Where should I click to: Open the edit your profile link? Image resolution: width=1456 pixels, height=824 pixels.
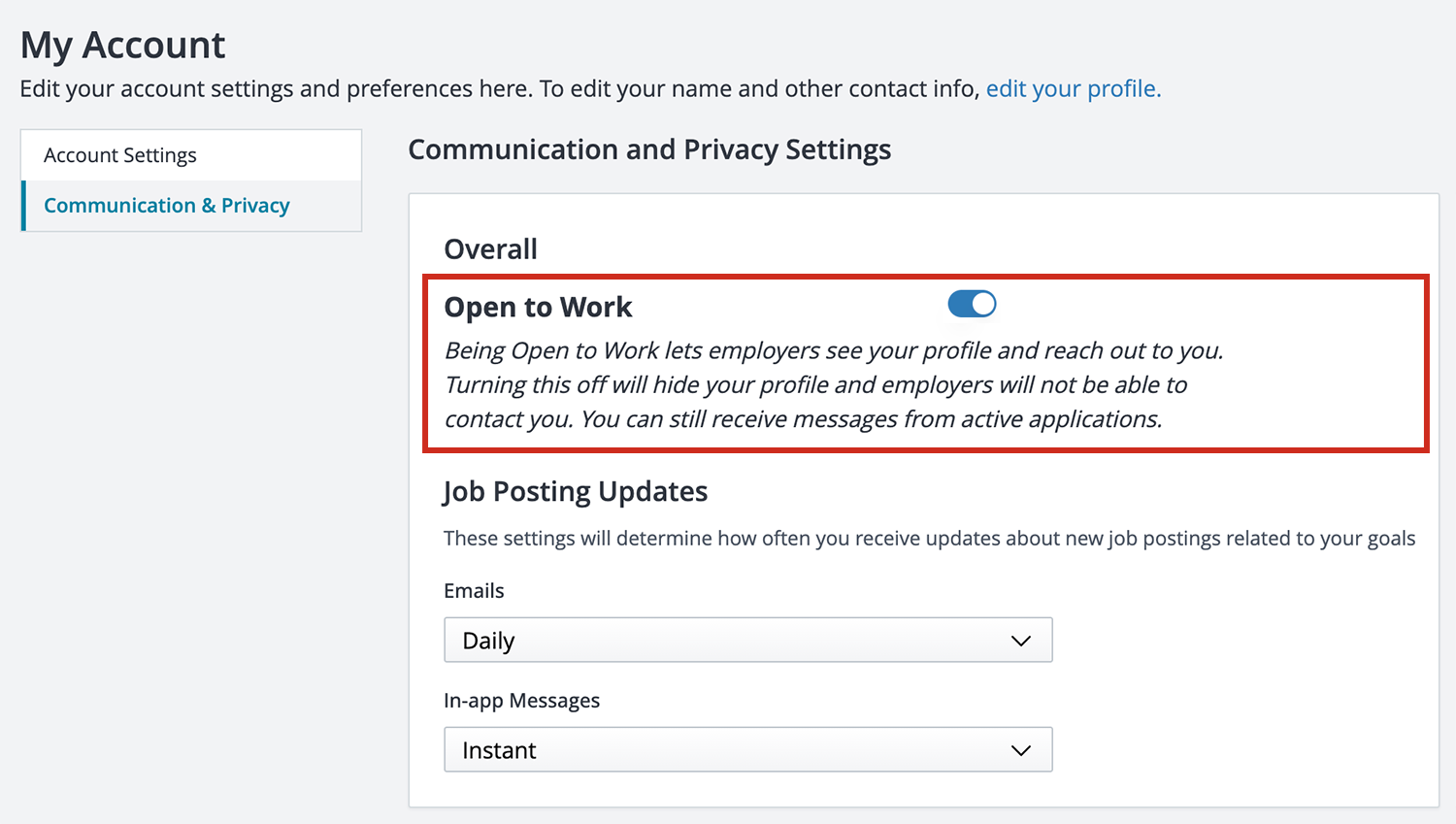click(x=1072, y=88)
